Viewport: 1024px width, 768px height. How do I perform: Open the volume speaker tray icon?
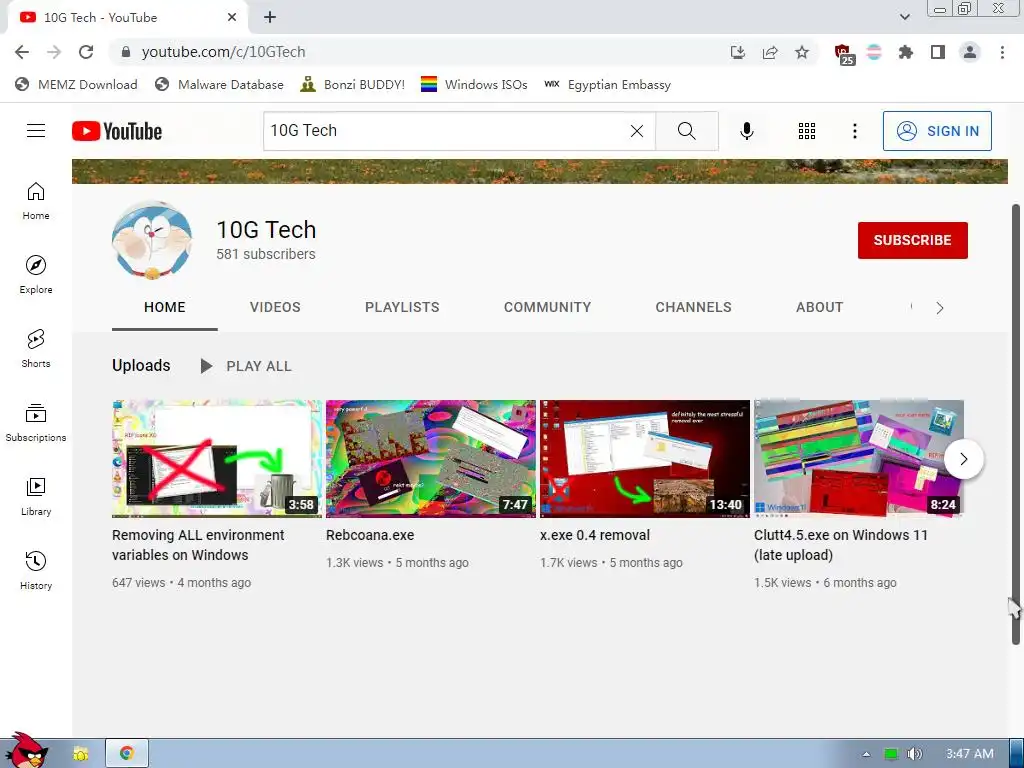914,754
